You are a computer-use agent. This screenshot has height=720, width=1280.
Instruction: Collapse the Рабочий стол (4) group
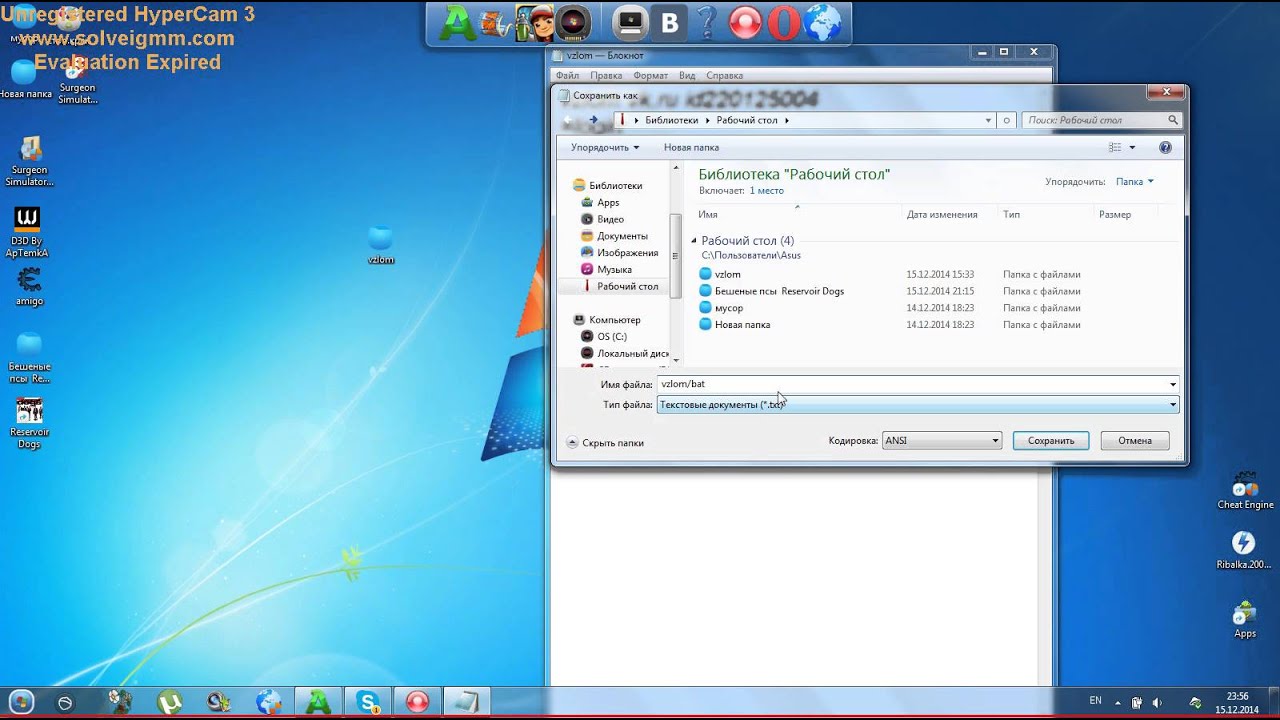click(x=695, y=241)
